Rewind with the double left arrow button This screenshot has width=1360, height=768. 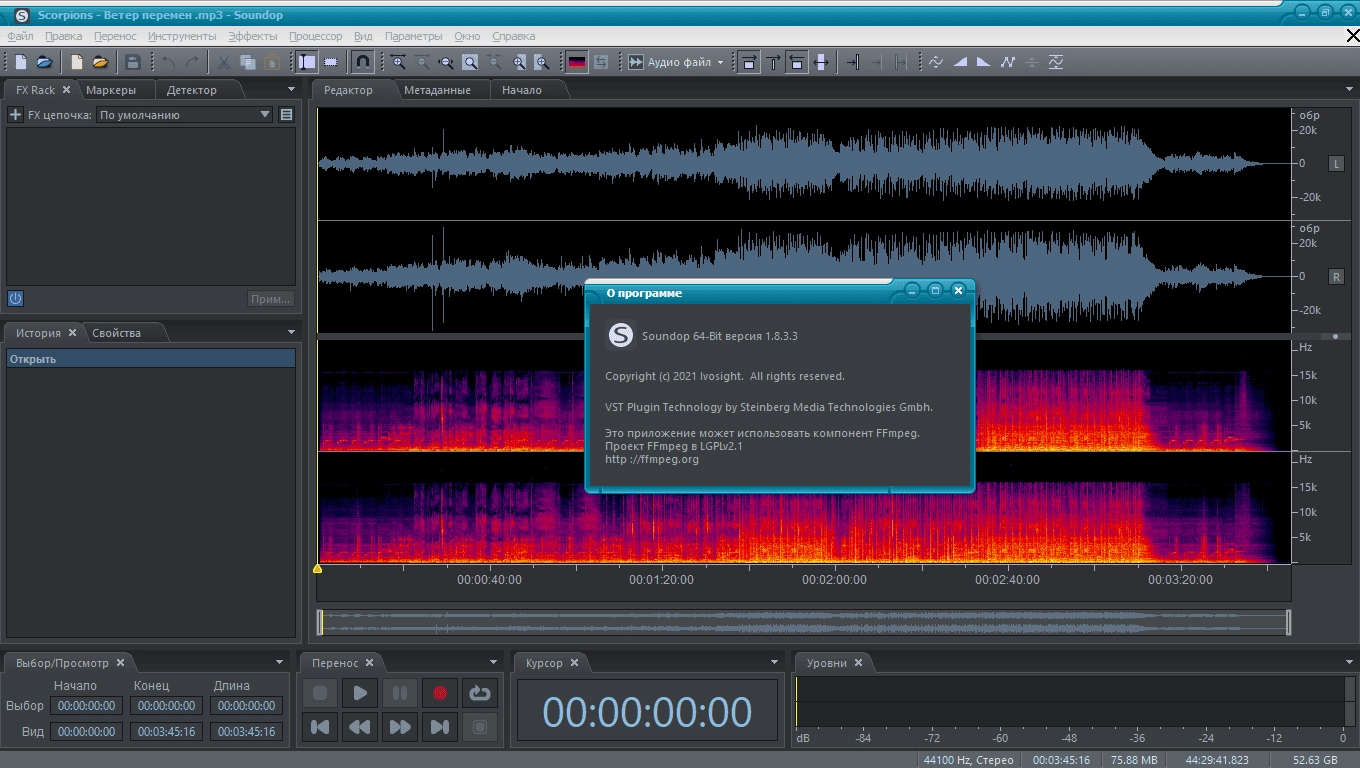pos(360,727)
